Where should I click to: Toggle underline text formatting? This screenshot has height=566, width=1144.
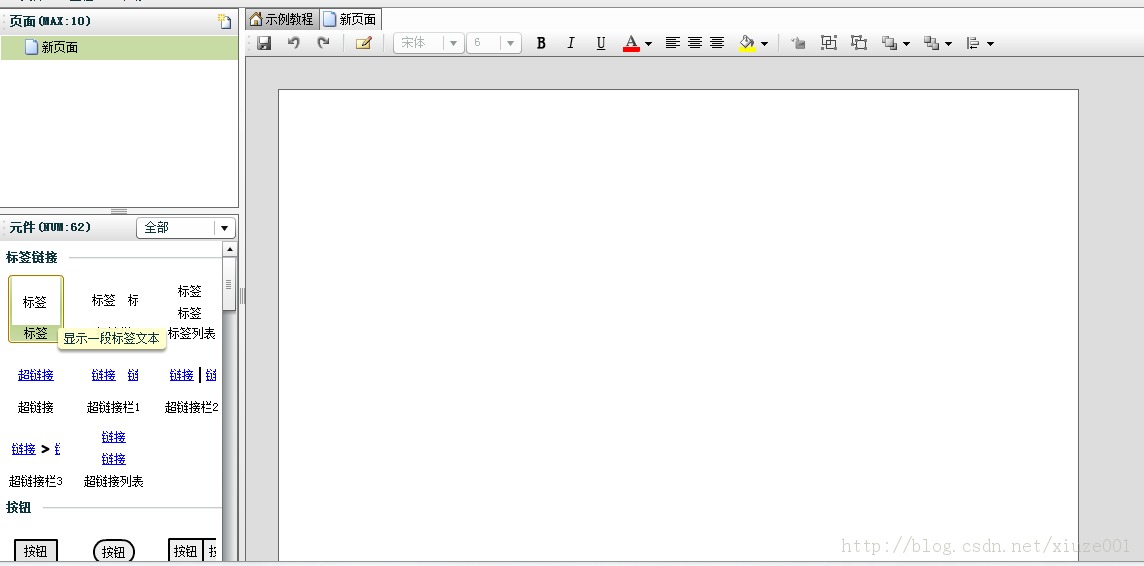pyautogui.click(x=600, y=43)
